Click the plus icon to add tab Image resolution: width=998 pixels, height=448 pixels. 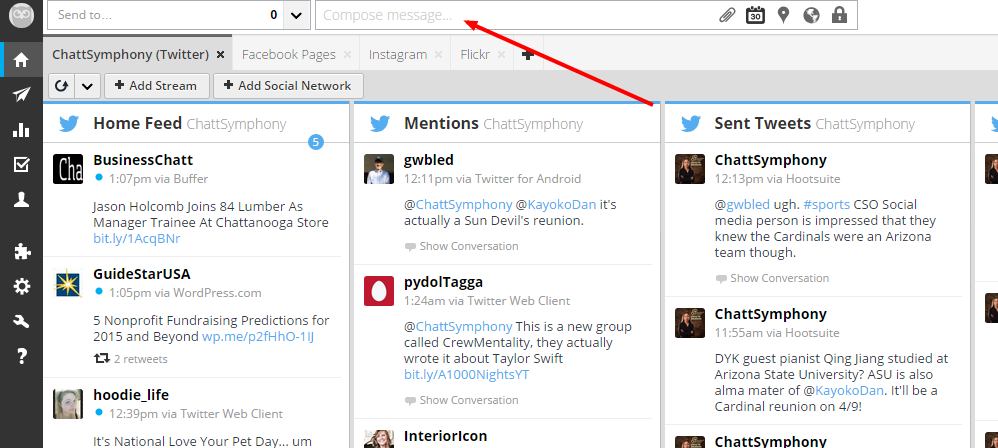point(527,55)
